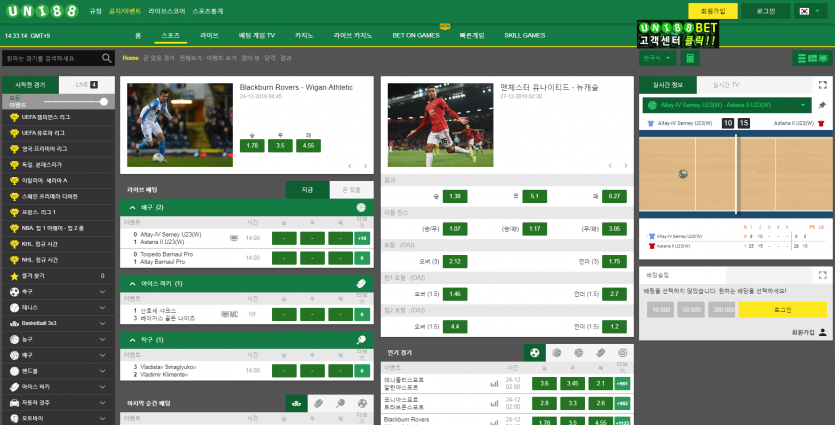This screenshot has height=425, width=835.
Task: Select draw odds 3.5 on Blackburn card
Action: pyautogui.click(x=280, y=145)
